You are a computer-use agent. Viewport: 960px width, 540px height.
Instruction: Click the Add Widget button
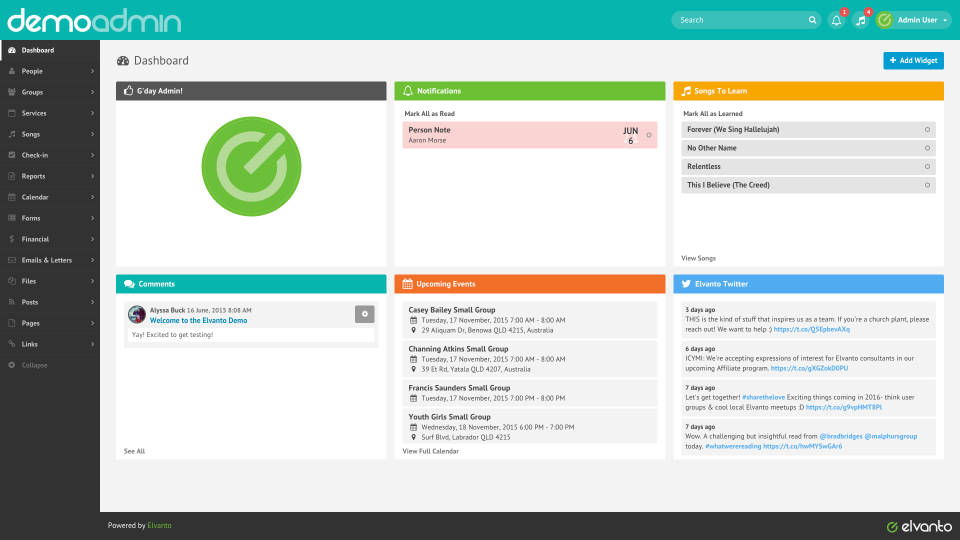[913, 61]
